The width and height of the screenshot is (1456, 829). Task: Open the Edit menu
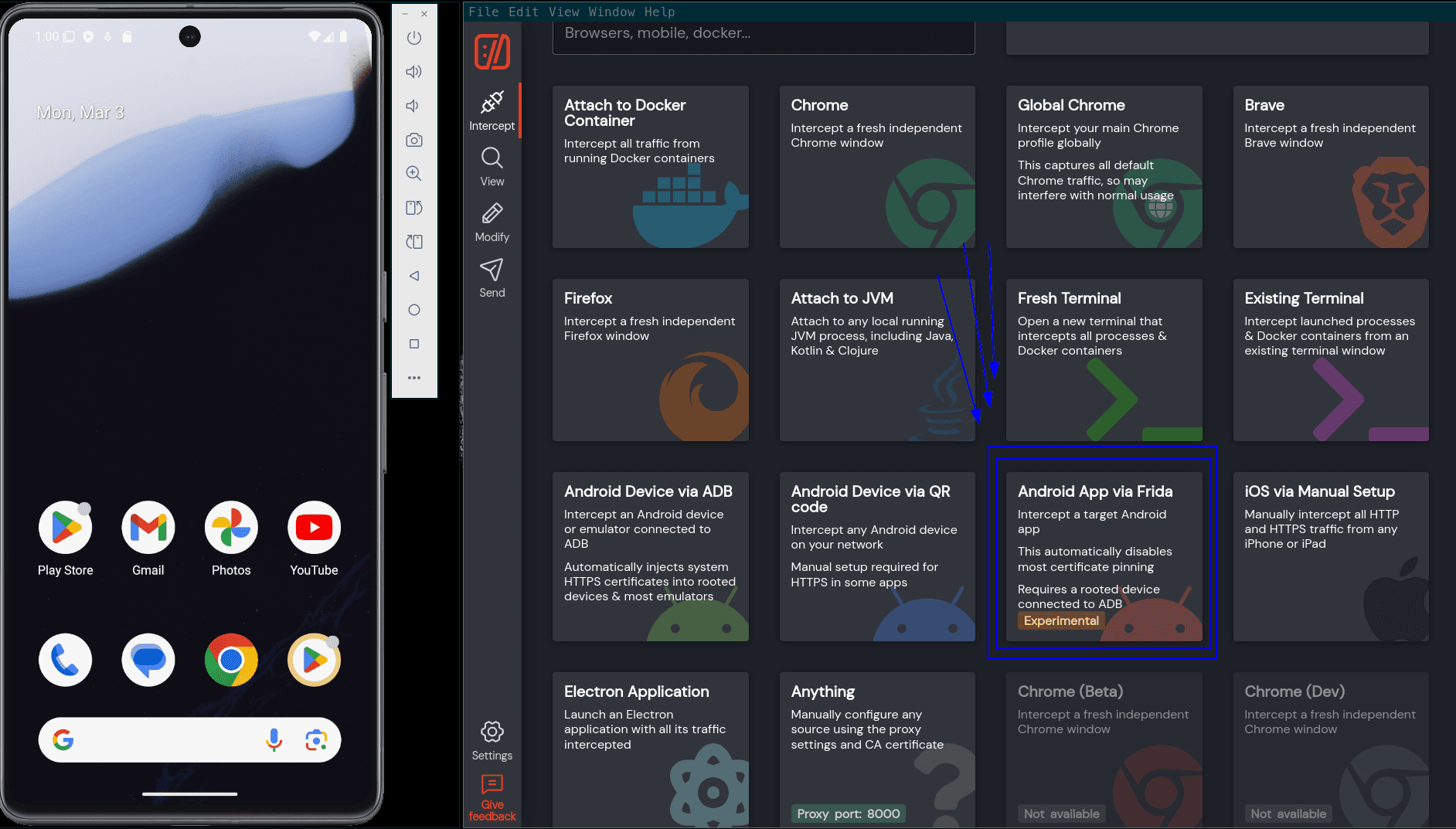(523, 12)
